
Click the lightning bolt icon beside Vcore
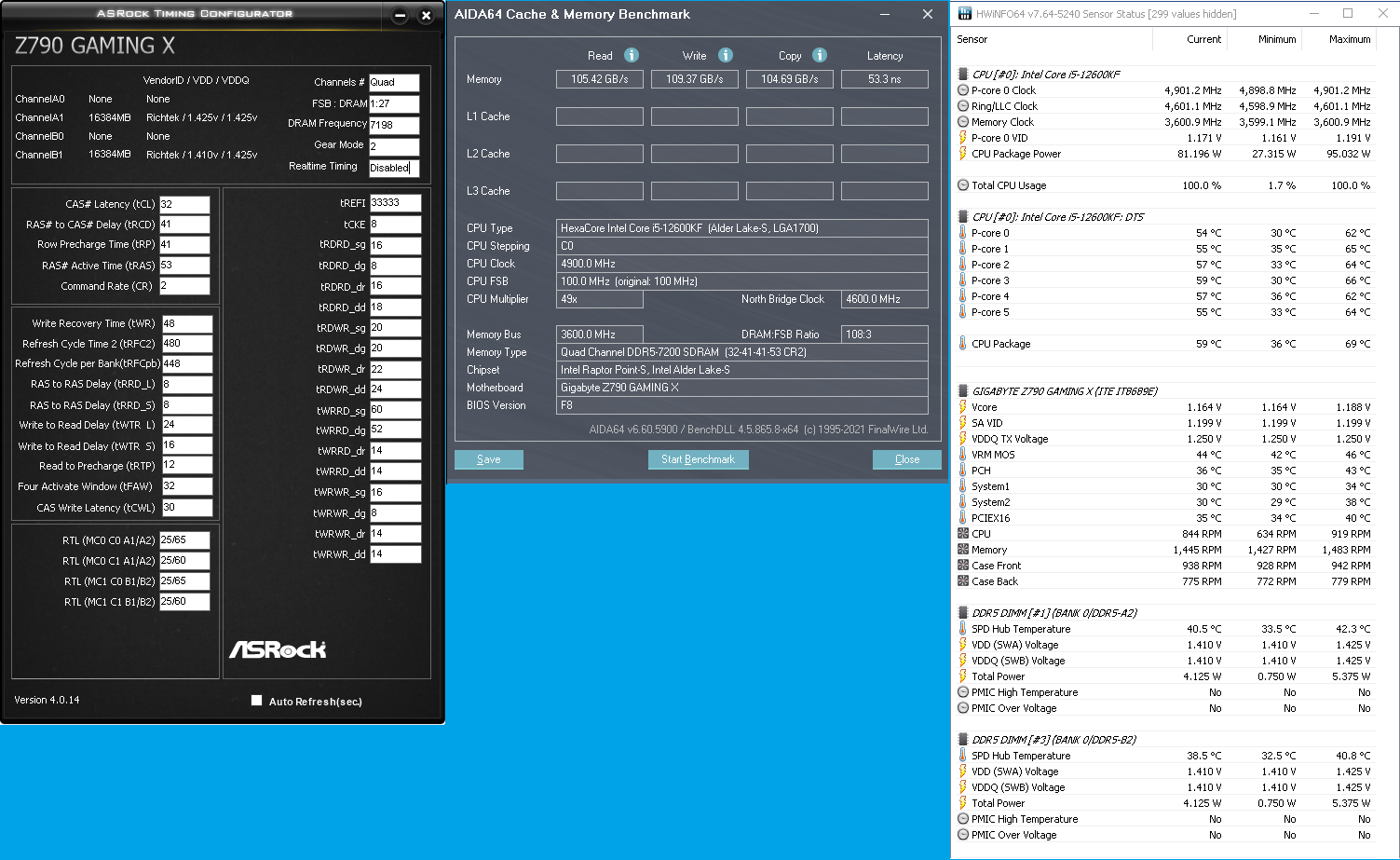[x=963, y=407]
